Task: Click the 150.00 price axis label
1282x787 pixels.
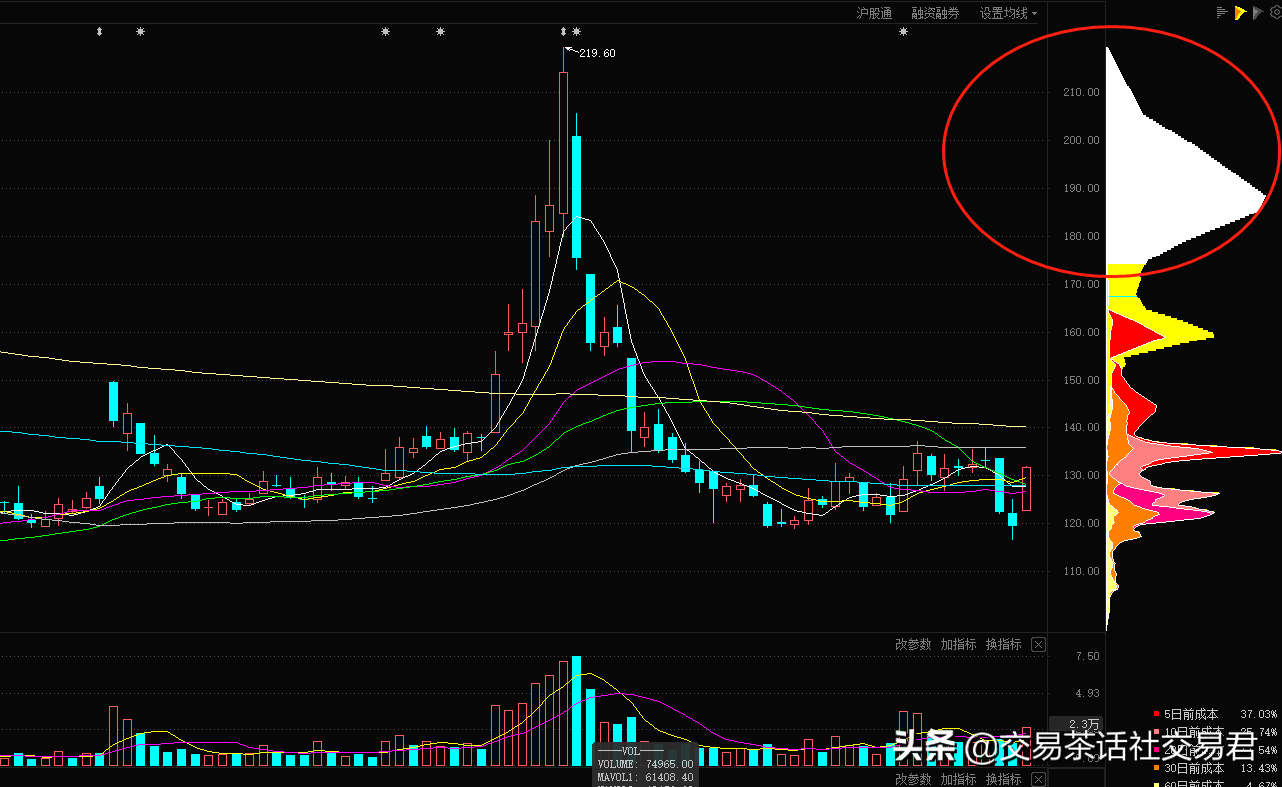Action: tap(1081, 380)
